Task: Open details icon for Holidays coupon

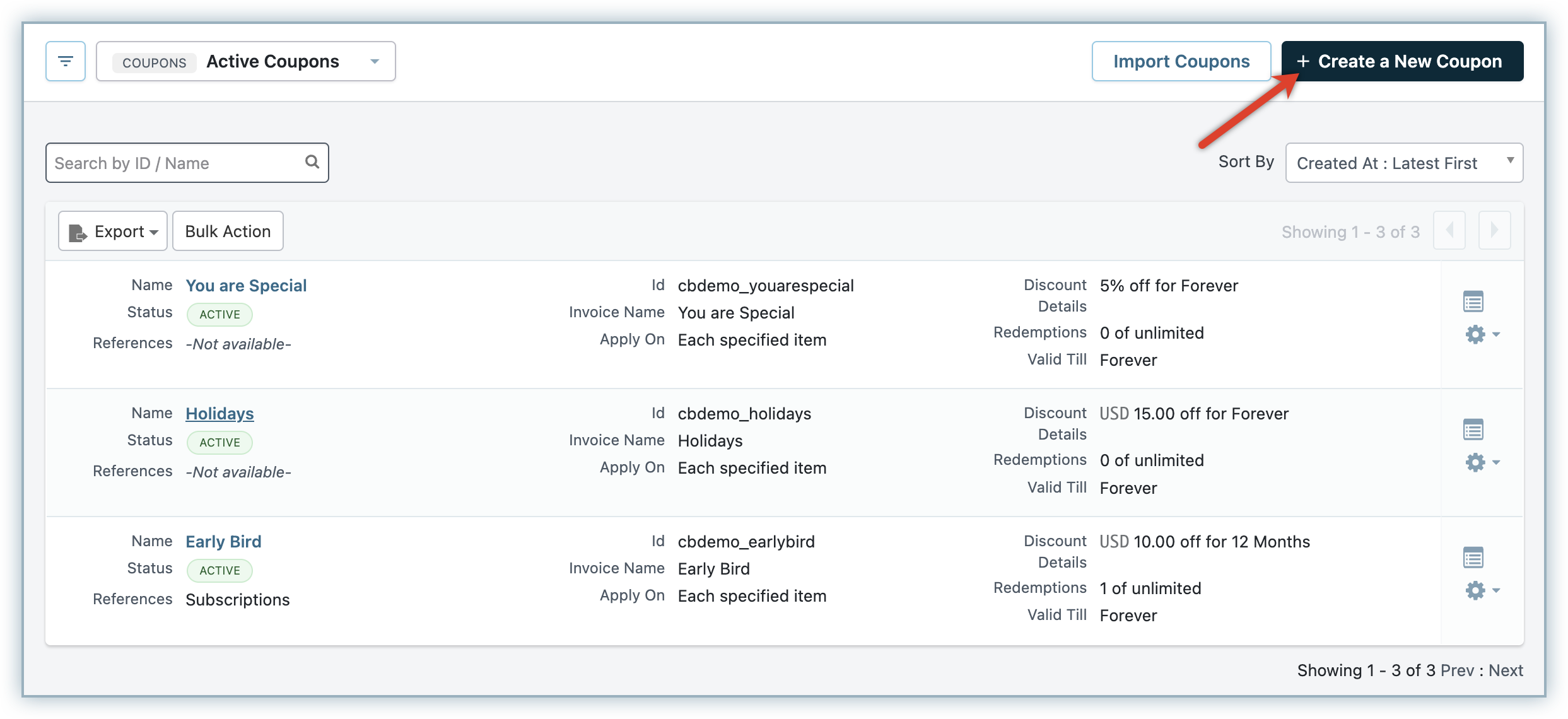Action: pos(1473,430)
